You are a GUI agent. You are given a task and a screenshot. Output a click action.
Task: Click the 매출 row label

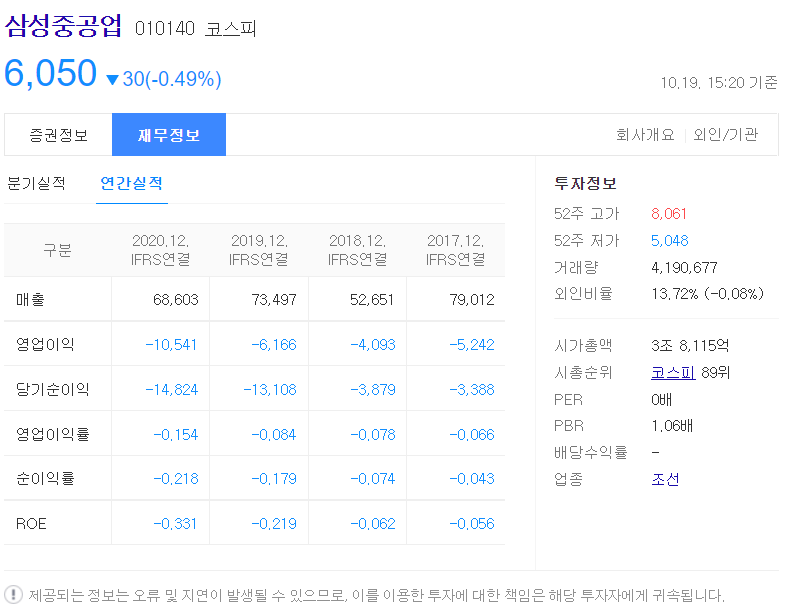30,300
